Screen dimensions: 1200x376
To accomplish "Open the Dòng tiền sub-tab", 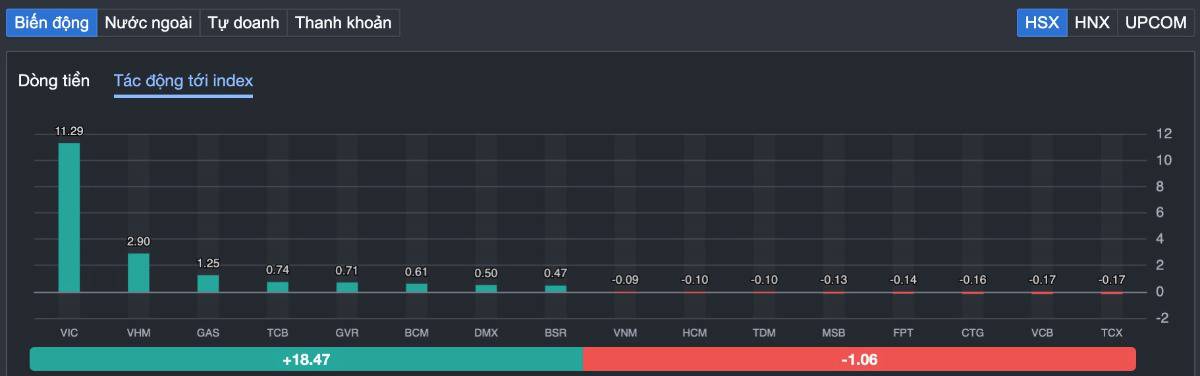I will 54,80.
